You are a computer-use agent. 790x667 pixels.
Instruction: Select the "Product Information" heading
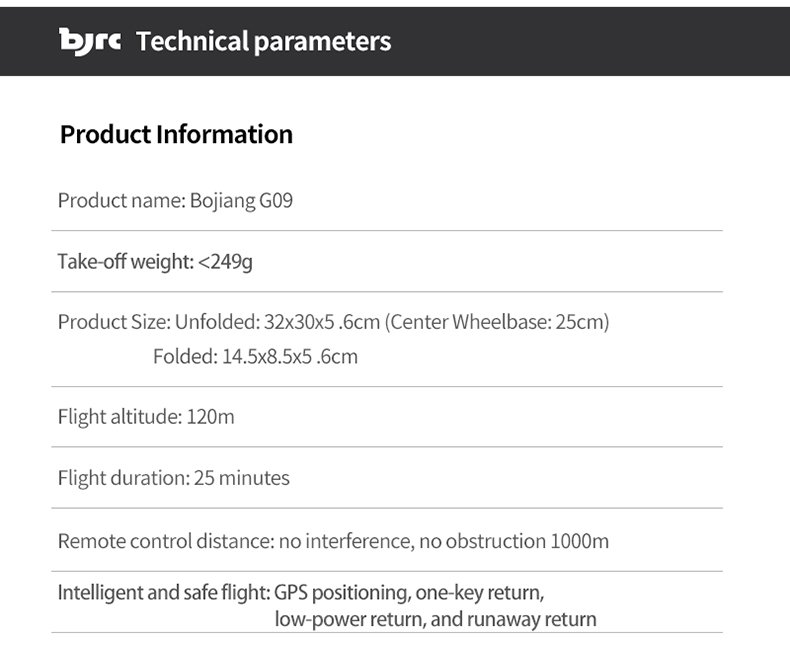coord(176,134)
